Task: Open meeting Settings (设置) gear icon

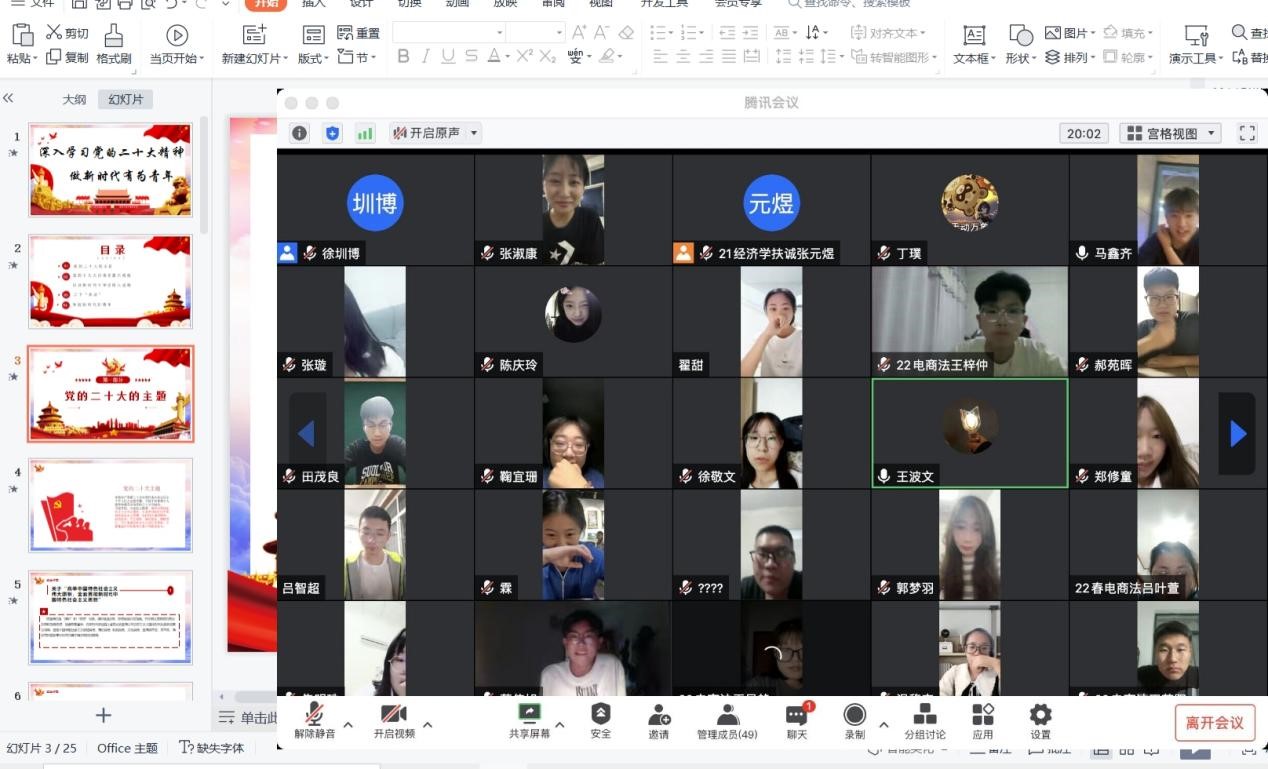Action: 1040,714
